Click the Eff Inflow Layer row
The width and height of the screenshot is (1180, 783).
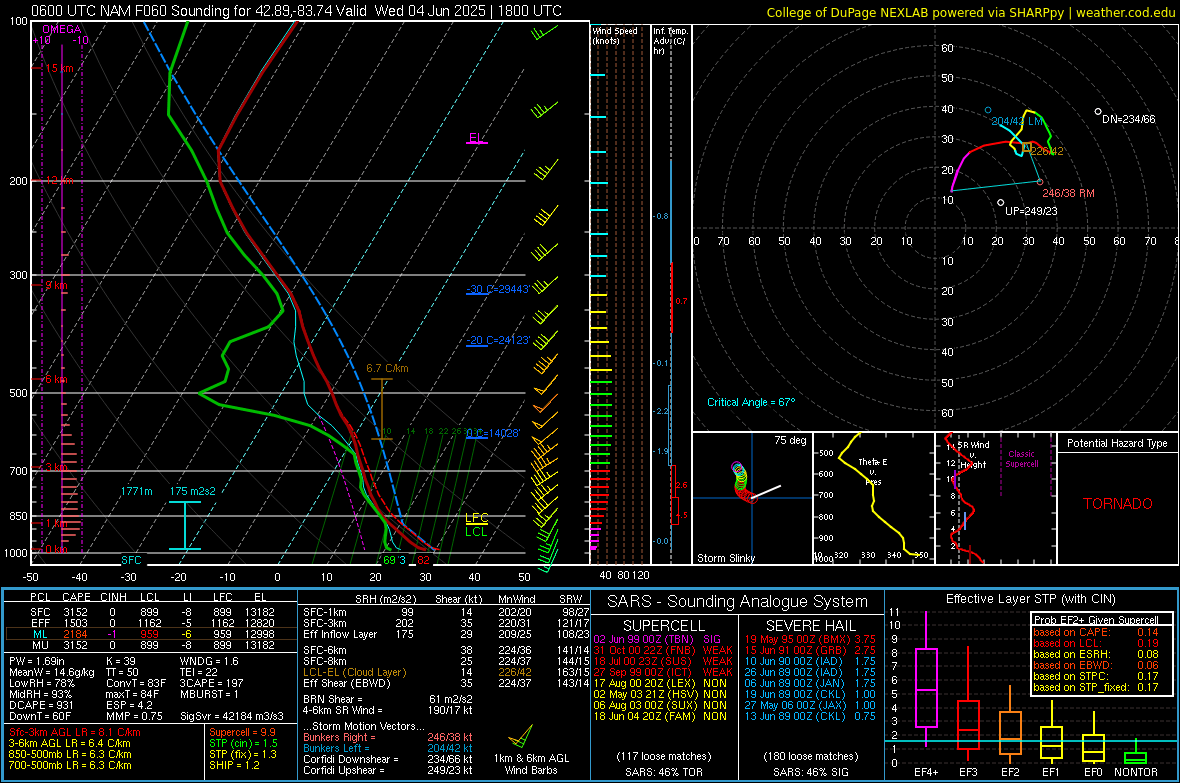(x=446, y=634)
